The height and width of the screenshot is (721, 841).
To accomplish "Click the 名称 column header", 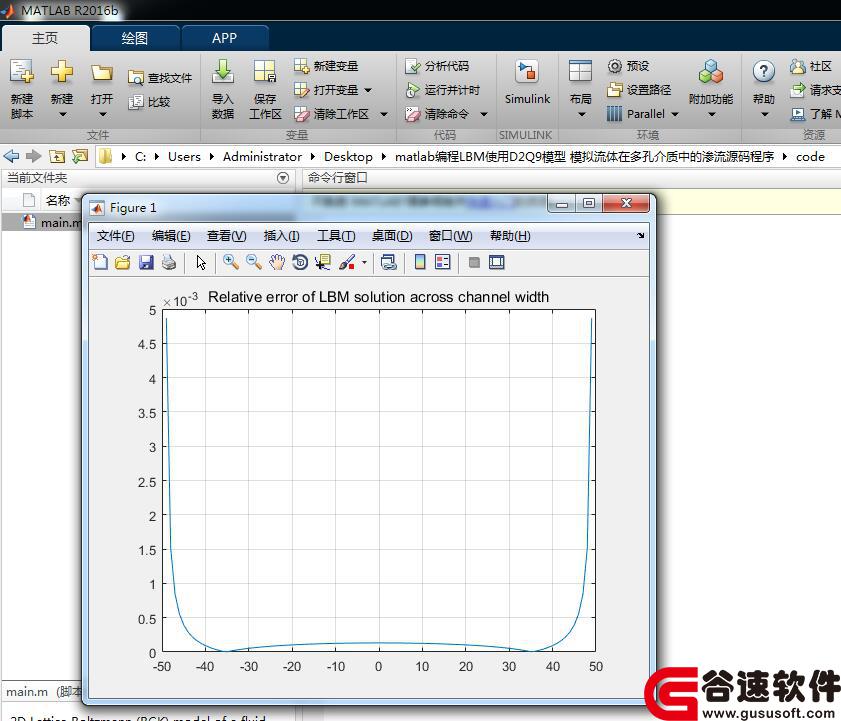I will [x=57, y=200].
